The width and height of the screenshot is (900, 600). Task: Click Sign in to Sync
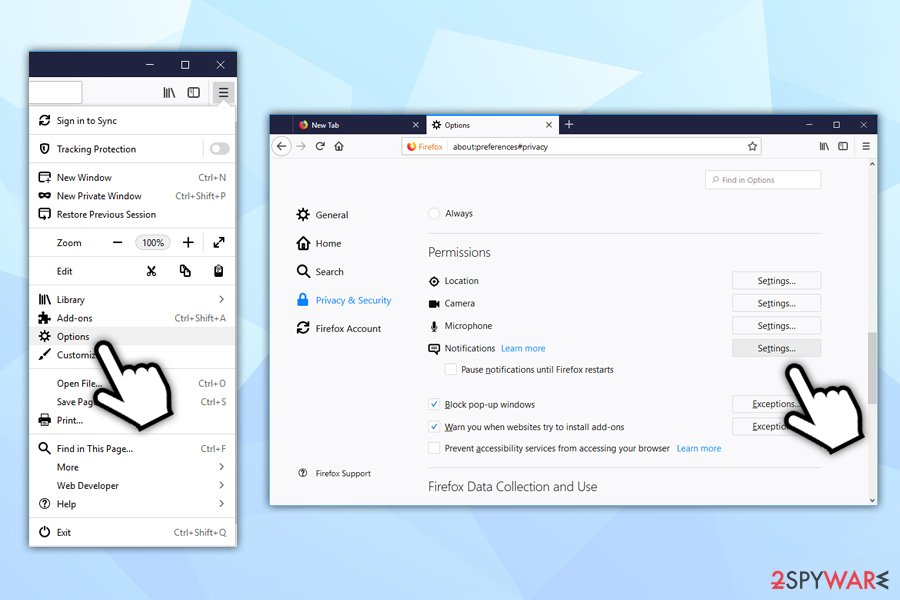[132, 121]
